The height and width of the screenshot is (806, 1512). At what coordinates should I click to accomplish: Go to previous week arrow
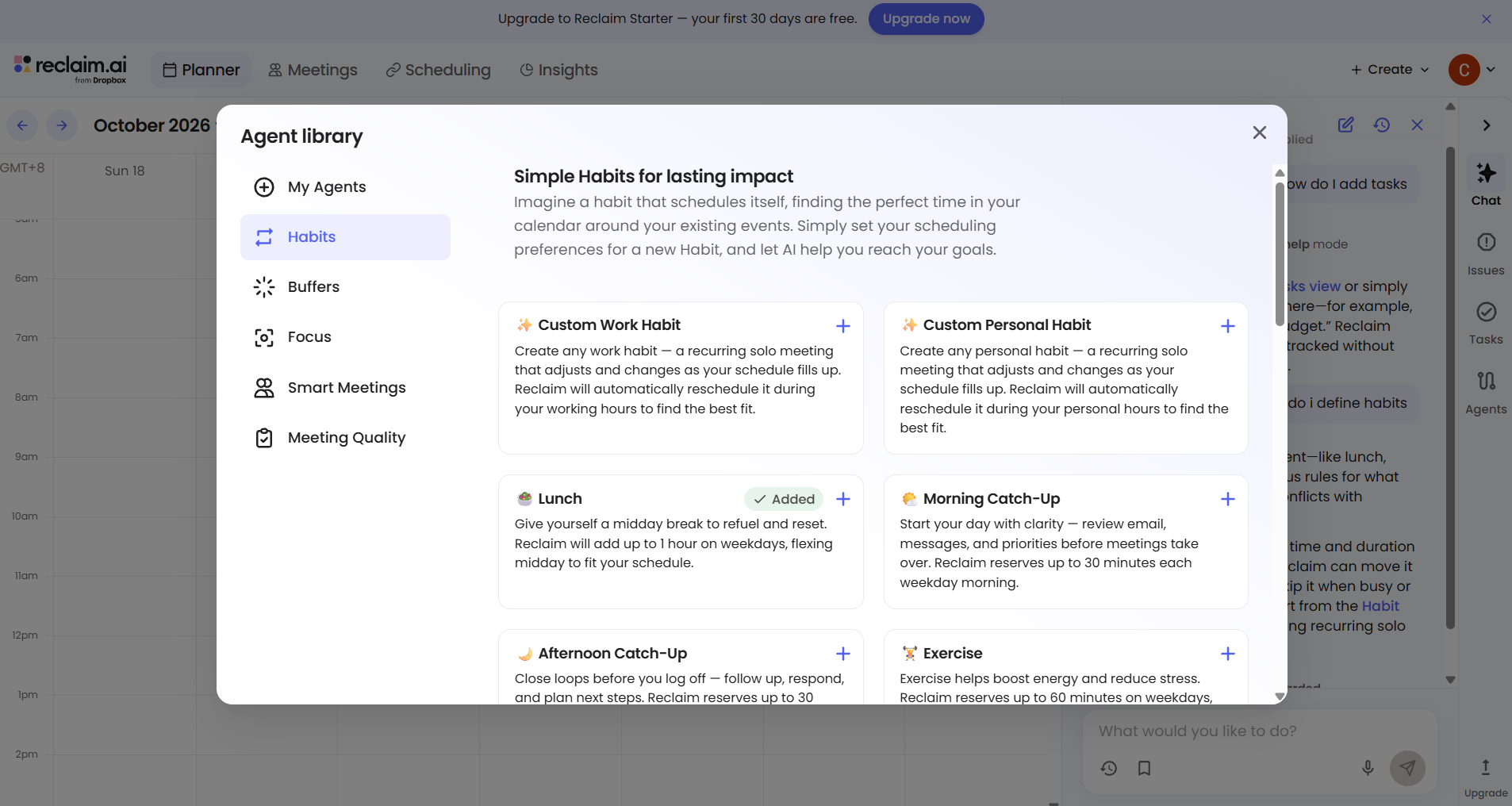[22, 125]
